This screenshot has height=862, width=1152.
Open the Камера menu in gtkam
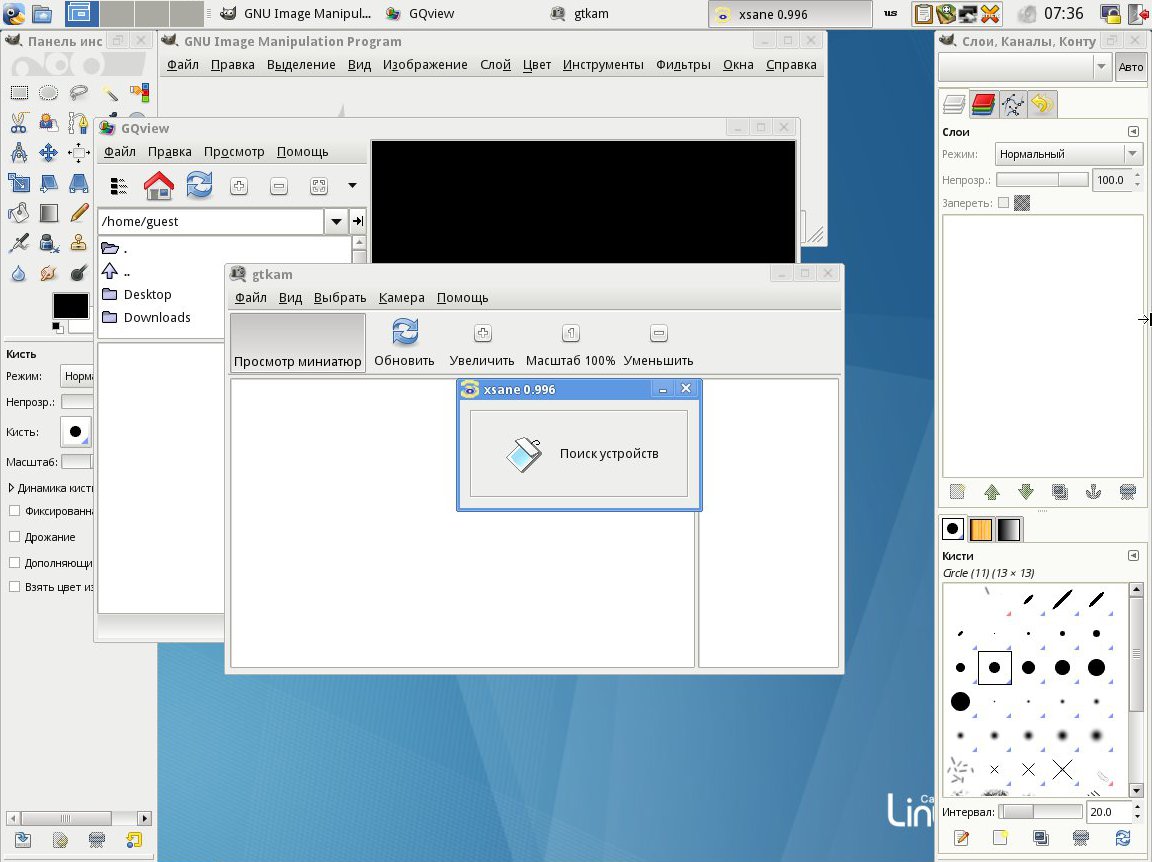[401, 298]
